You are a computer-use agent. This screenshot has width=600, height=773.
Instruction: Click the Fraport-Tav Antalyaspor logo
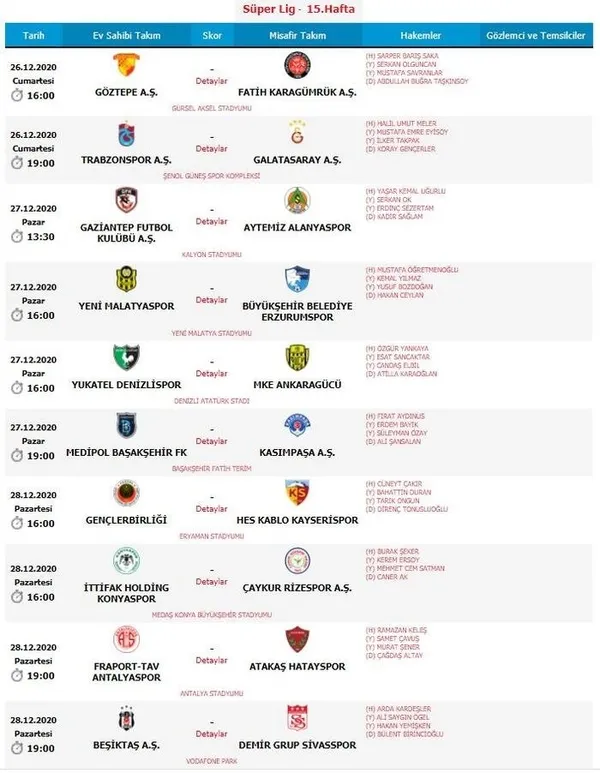(126, 639)
